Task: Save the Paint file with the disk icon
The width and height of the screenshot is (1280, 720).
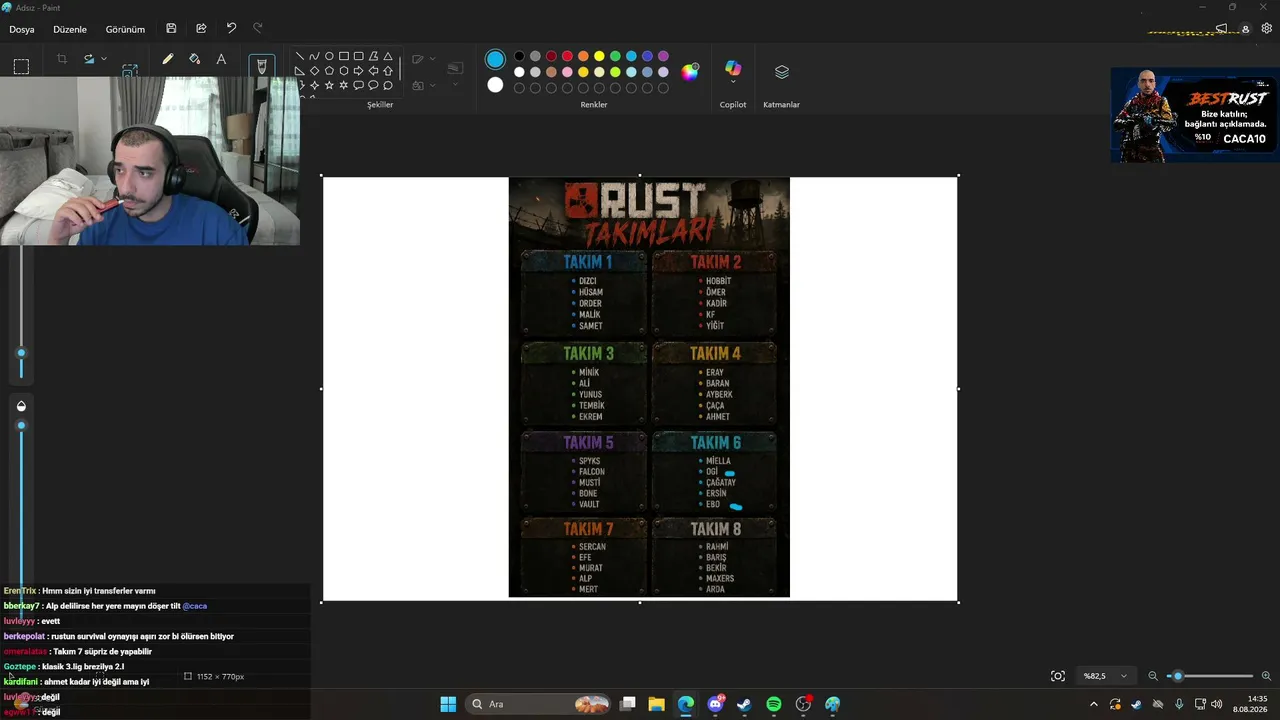Action: pyautogui.click(x=171, y=28)
